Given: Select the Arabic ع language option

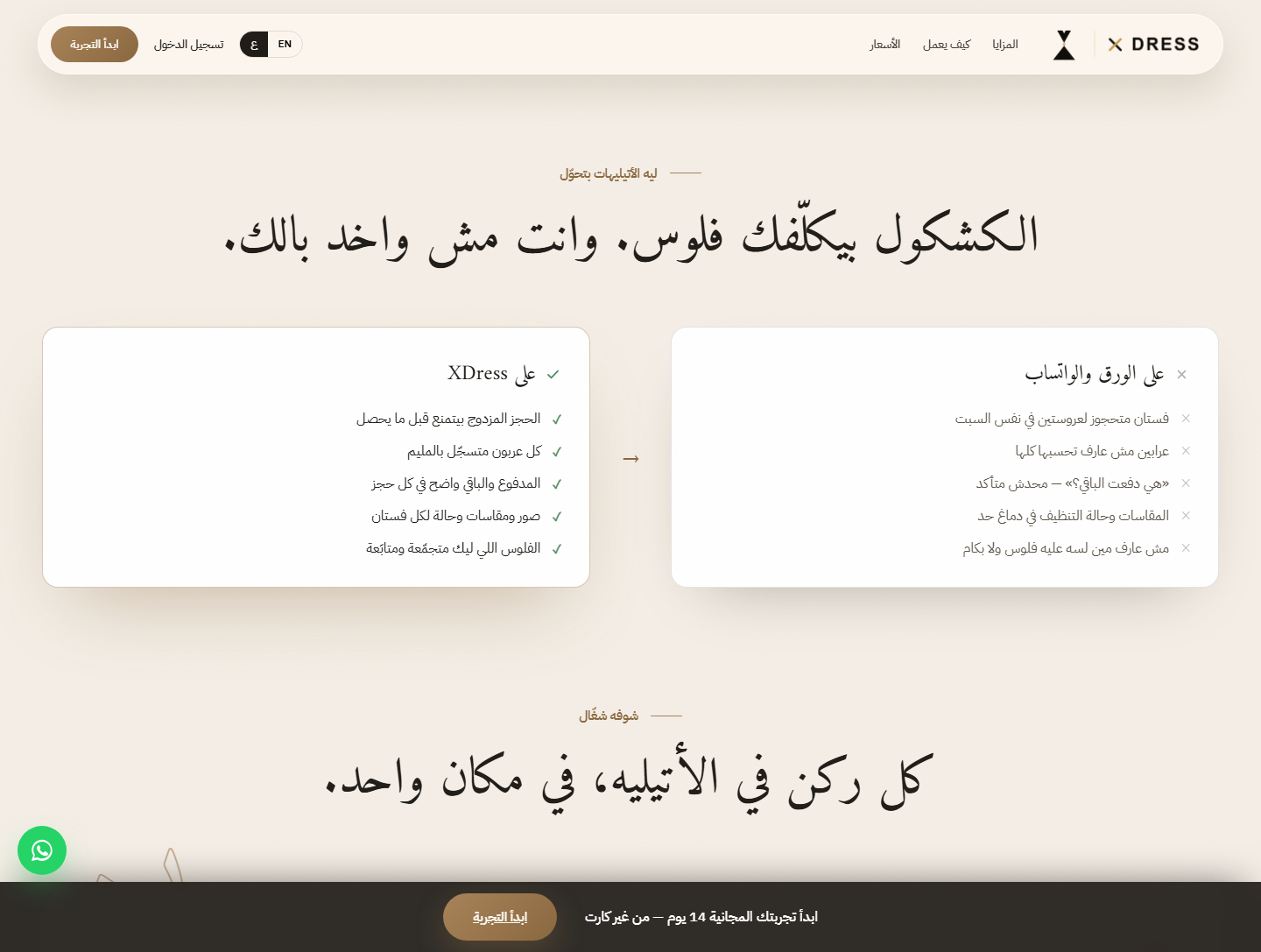Looking at the screenshot, I should click(x=254, y=45).
